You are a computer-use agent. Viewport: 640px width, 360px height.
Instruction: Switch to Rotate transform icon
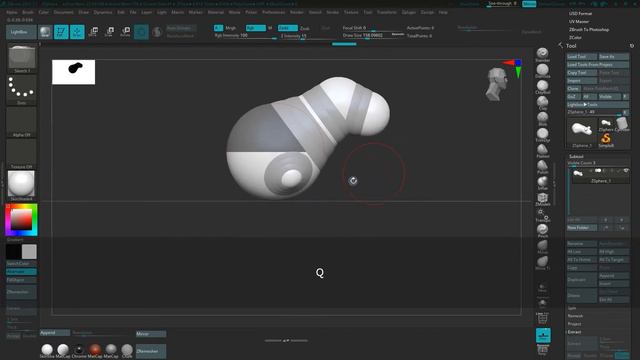point(125,32)
